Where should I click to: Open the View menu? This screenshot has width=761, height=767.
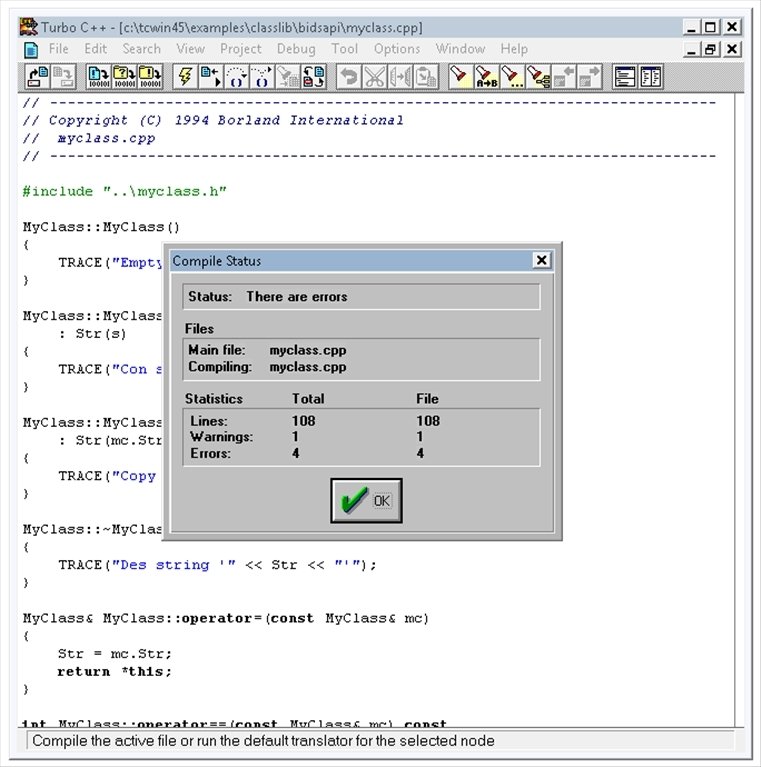pos(191,49)
